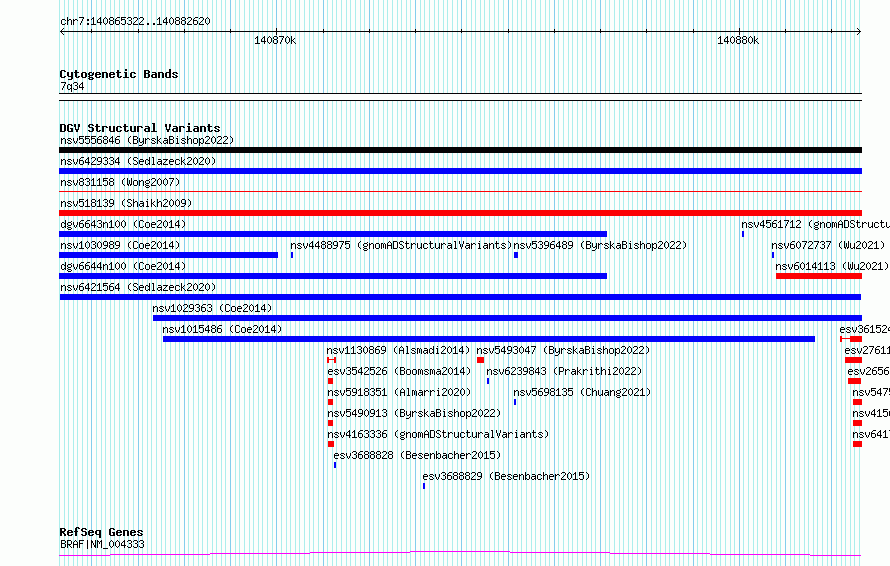Select the red nsv6014113 variant bar
Image resolution: width=890 pixels, height=566 pixels.
click(x=819, y=276)
